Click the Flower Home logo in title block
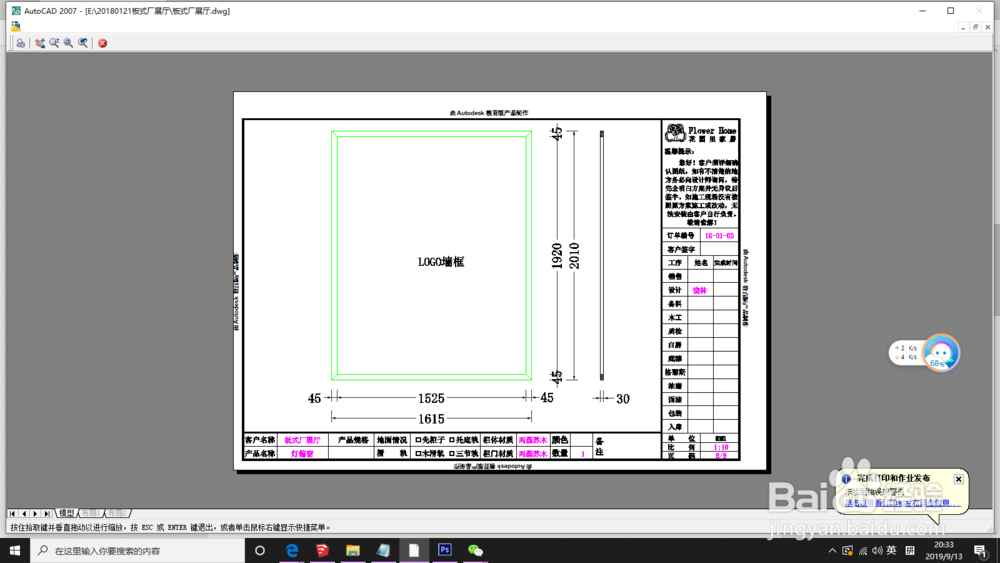Screen dimensions: 1000x563 (x=700, y=133)
